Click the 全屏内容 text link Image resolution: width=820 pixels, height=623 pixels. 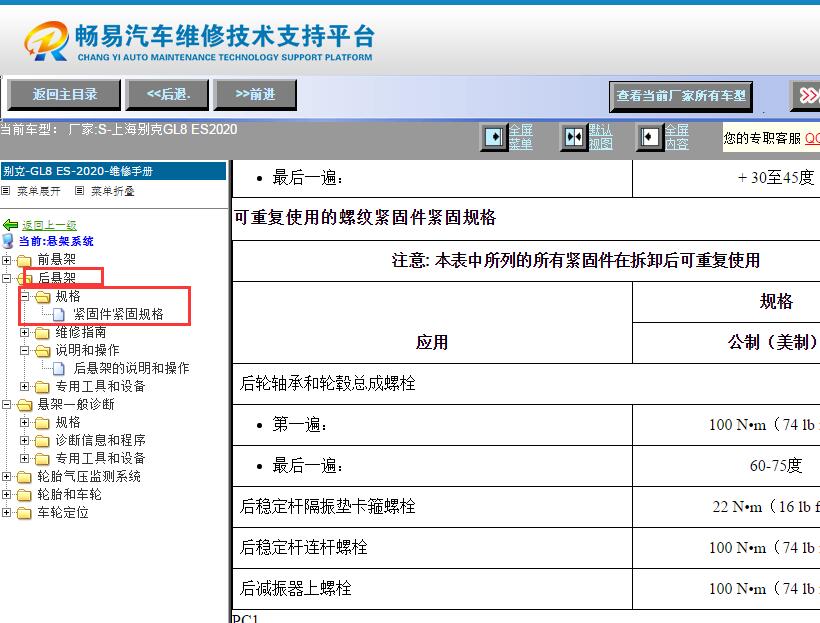tap(677, 137)
